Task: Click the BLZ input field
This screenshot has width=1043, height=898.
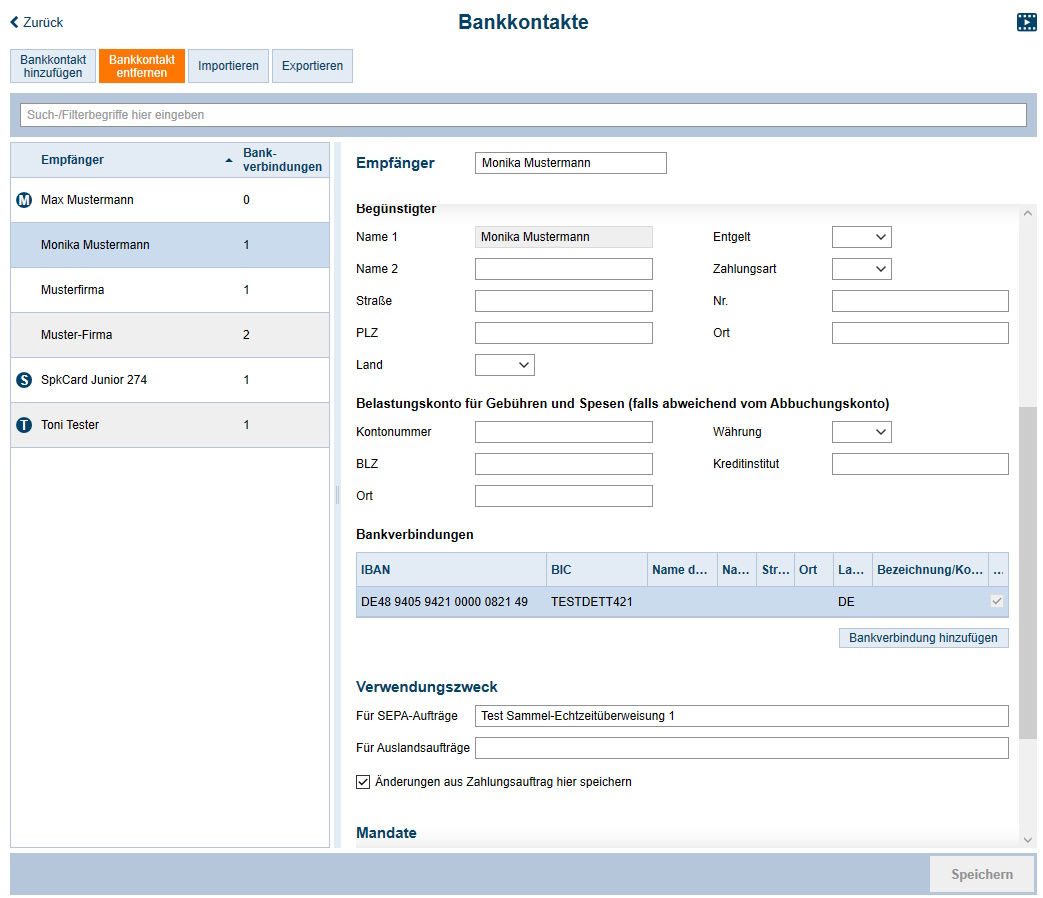Action: (563, 464)
